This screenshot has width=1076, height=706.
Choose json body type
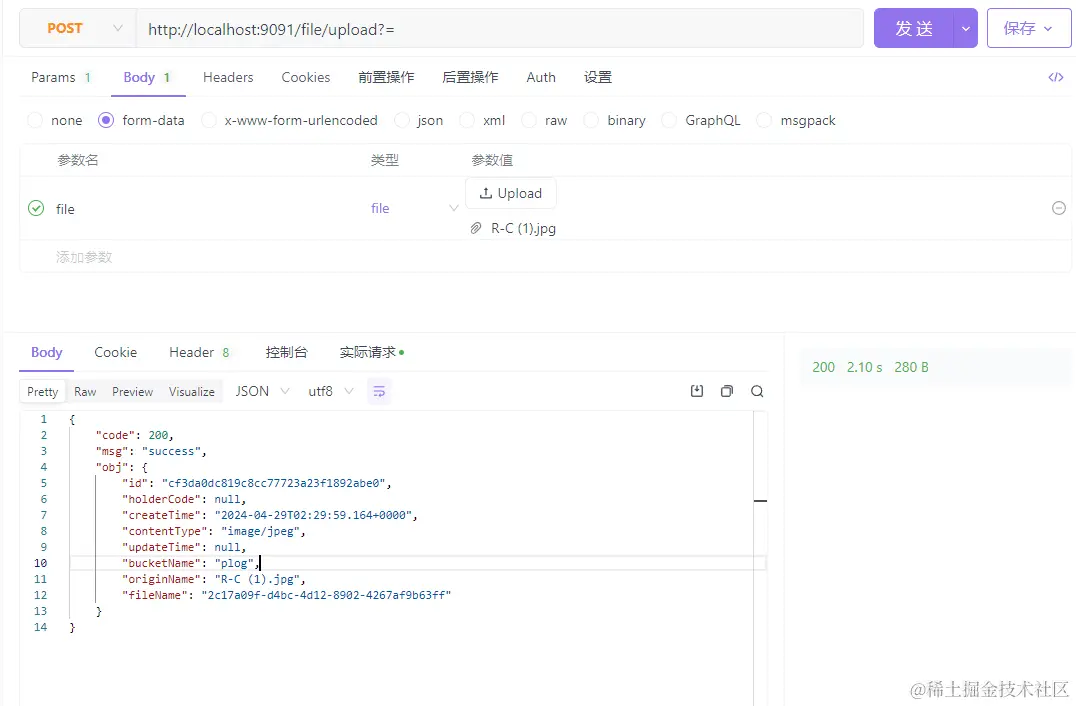click(x=419, y=120)
